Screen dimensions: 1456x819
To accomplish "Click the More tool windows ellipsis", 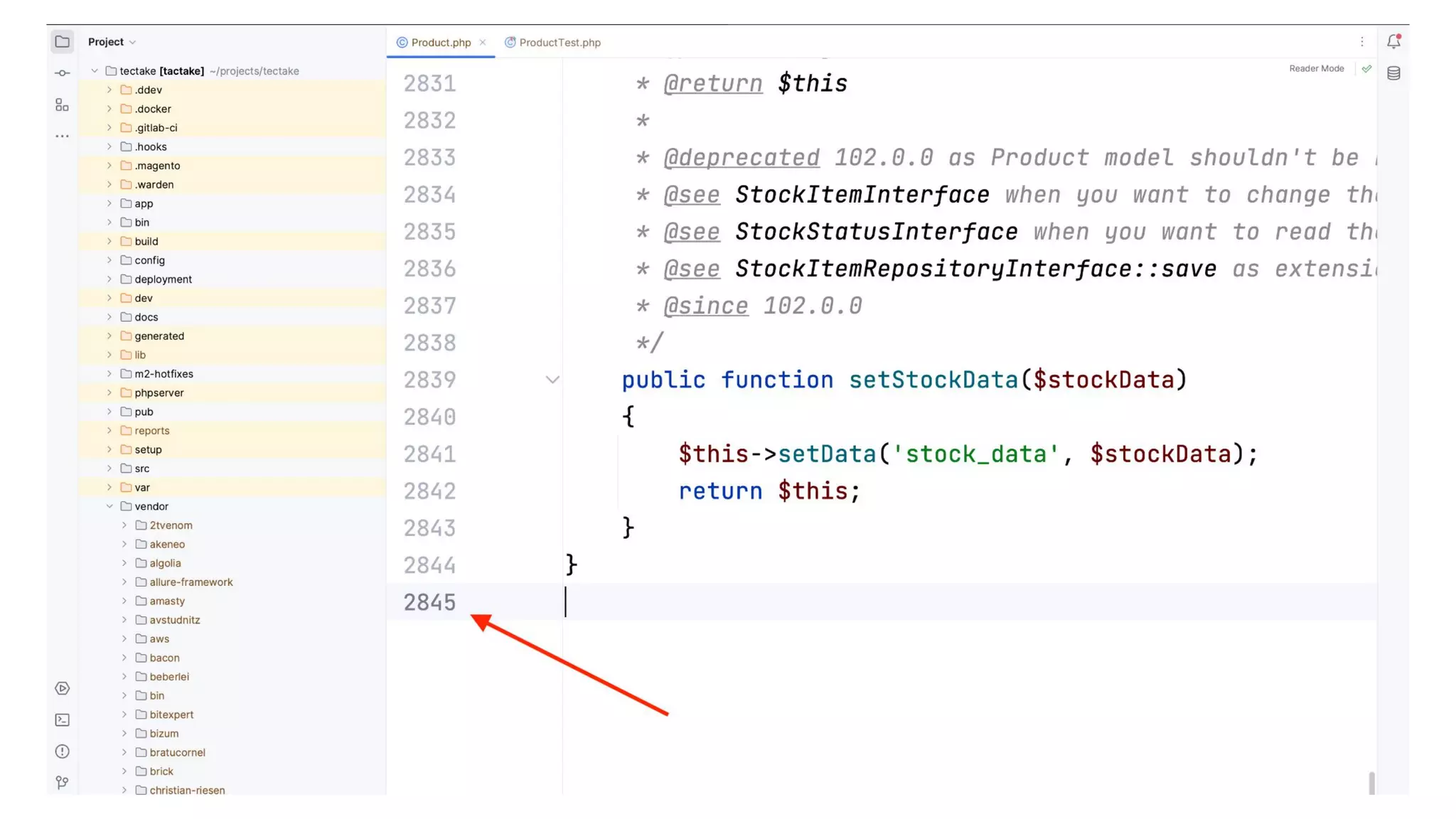I will coord(63,136).
